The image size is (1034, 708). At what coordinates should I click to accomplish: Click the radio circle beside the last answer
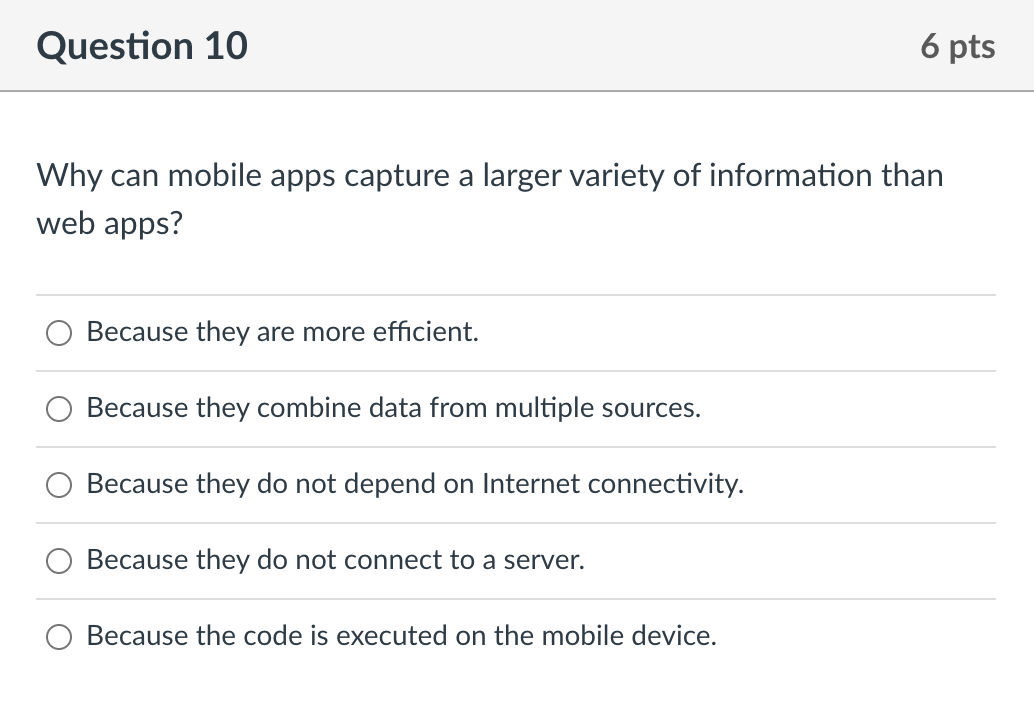pyautogui.click(x=58, y=636)
